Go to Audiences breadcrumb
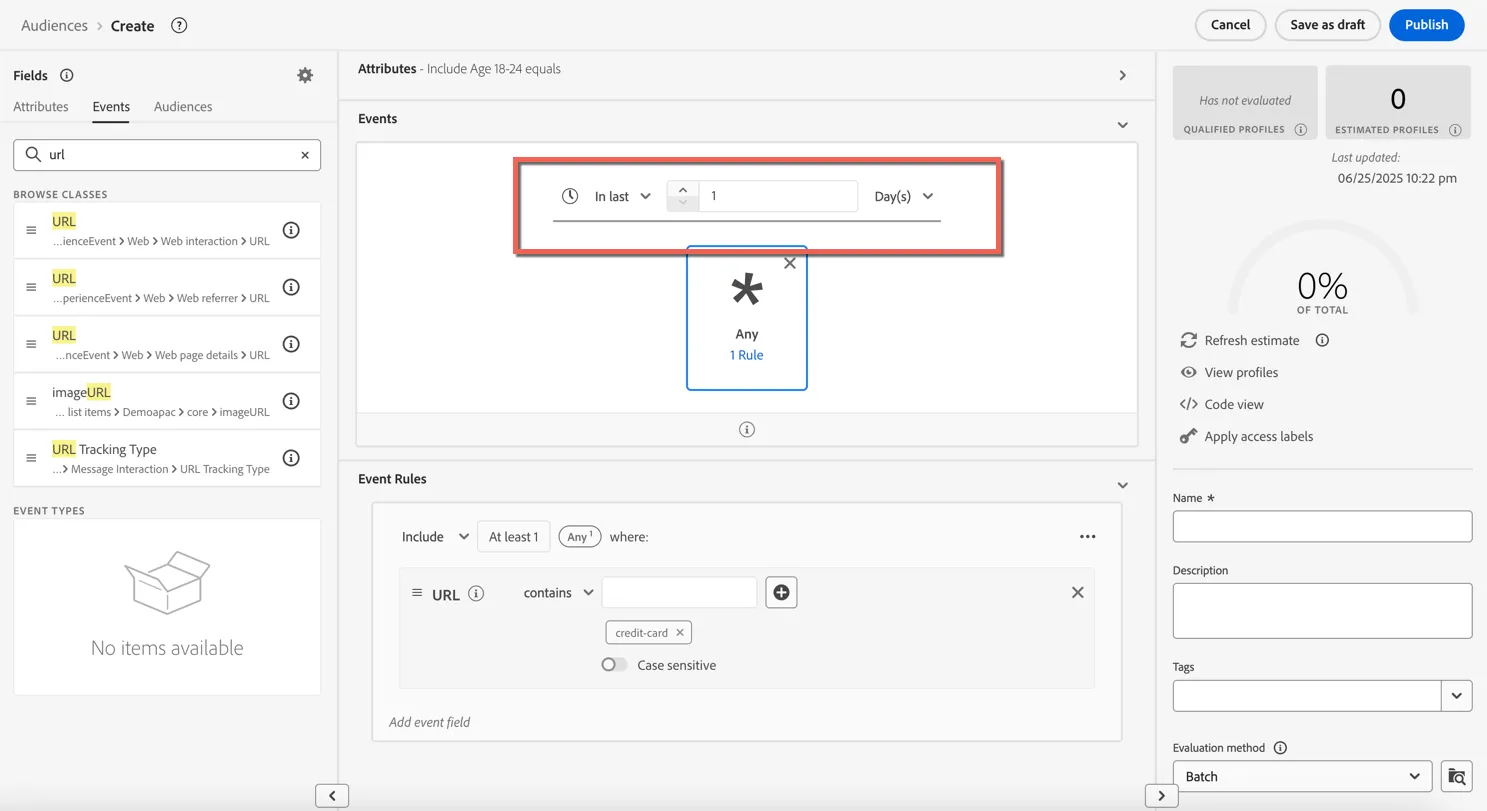Screen dimensions: 1487x811 tap(54, 25)
